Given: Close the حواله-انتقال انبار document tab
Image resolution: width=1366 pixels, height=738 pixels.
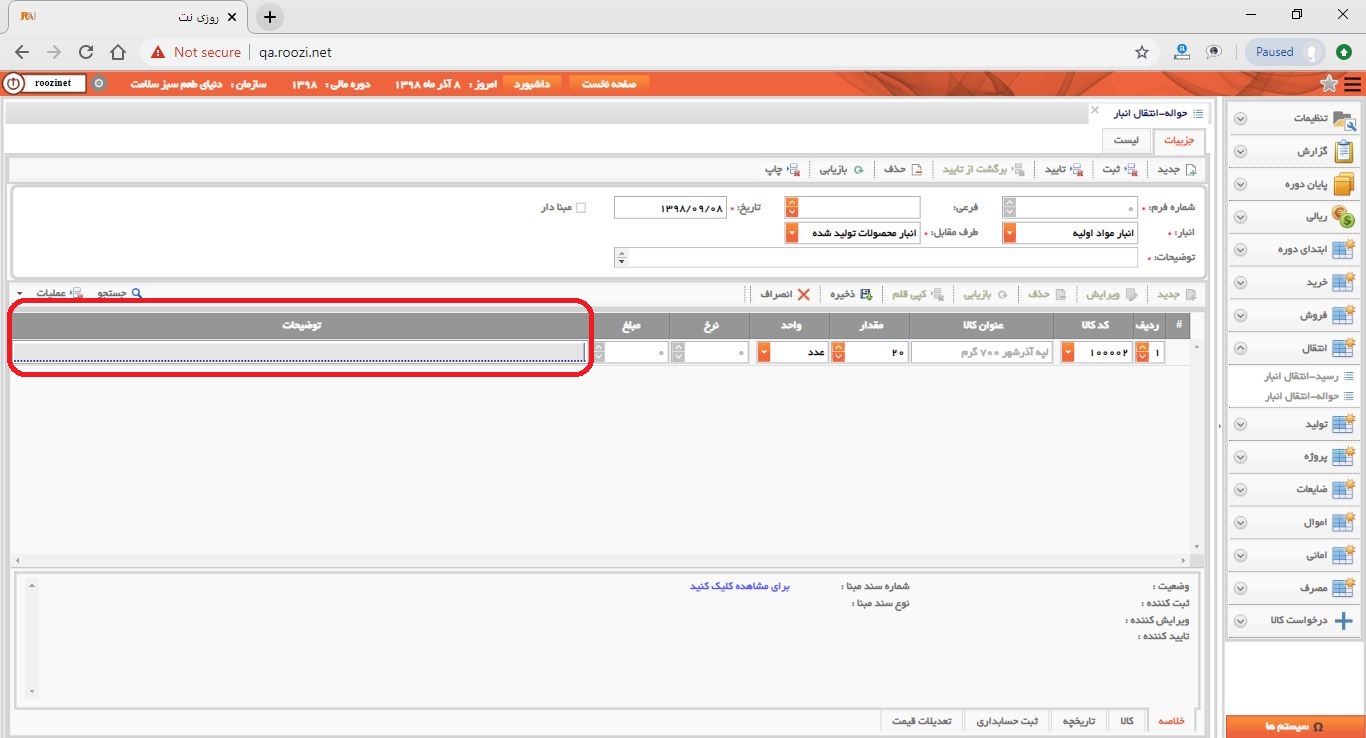Looking at the screenshot, I should coord(1094,109).
